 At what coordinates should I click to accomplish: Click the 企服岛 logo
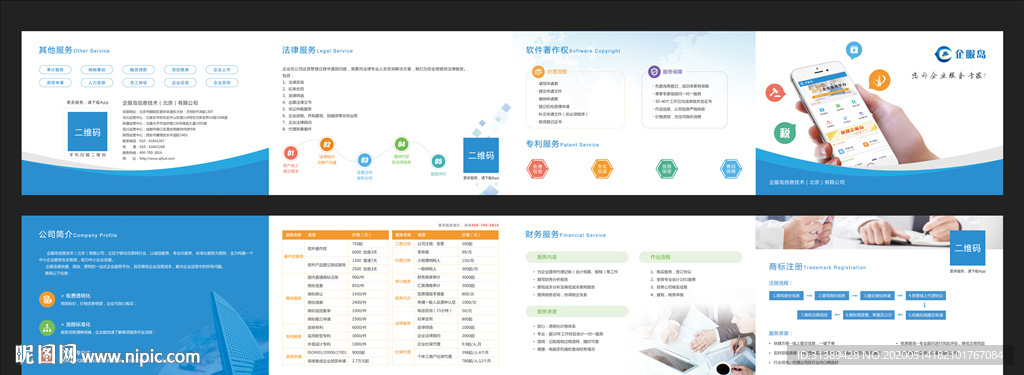click(960, 54)
